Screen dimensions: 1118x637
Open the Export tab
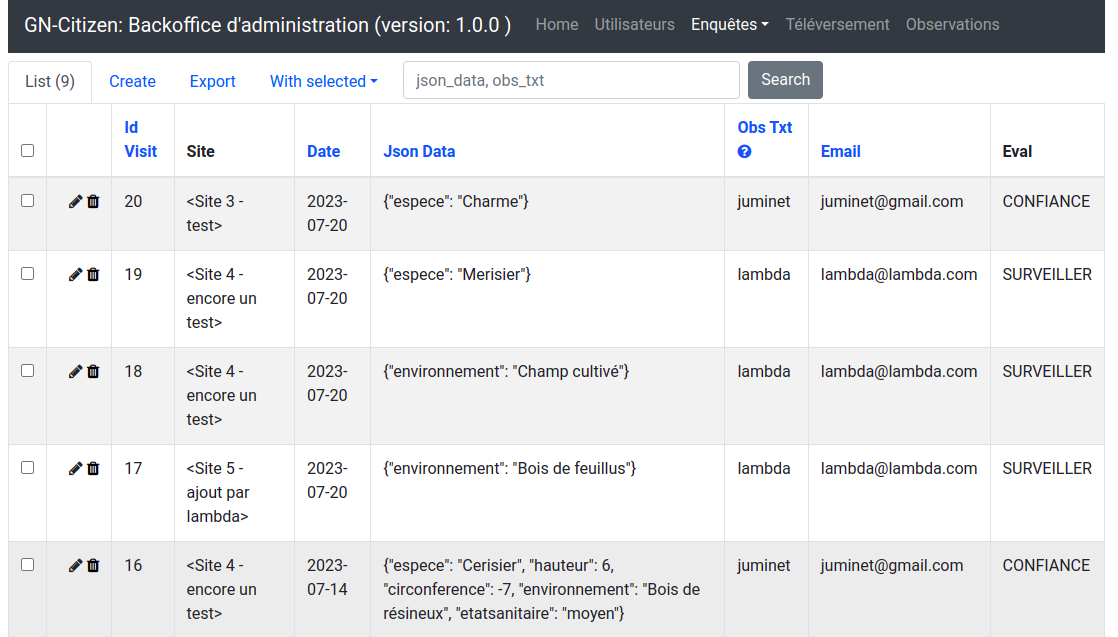click(x=212, y=82)
